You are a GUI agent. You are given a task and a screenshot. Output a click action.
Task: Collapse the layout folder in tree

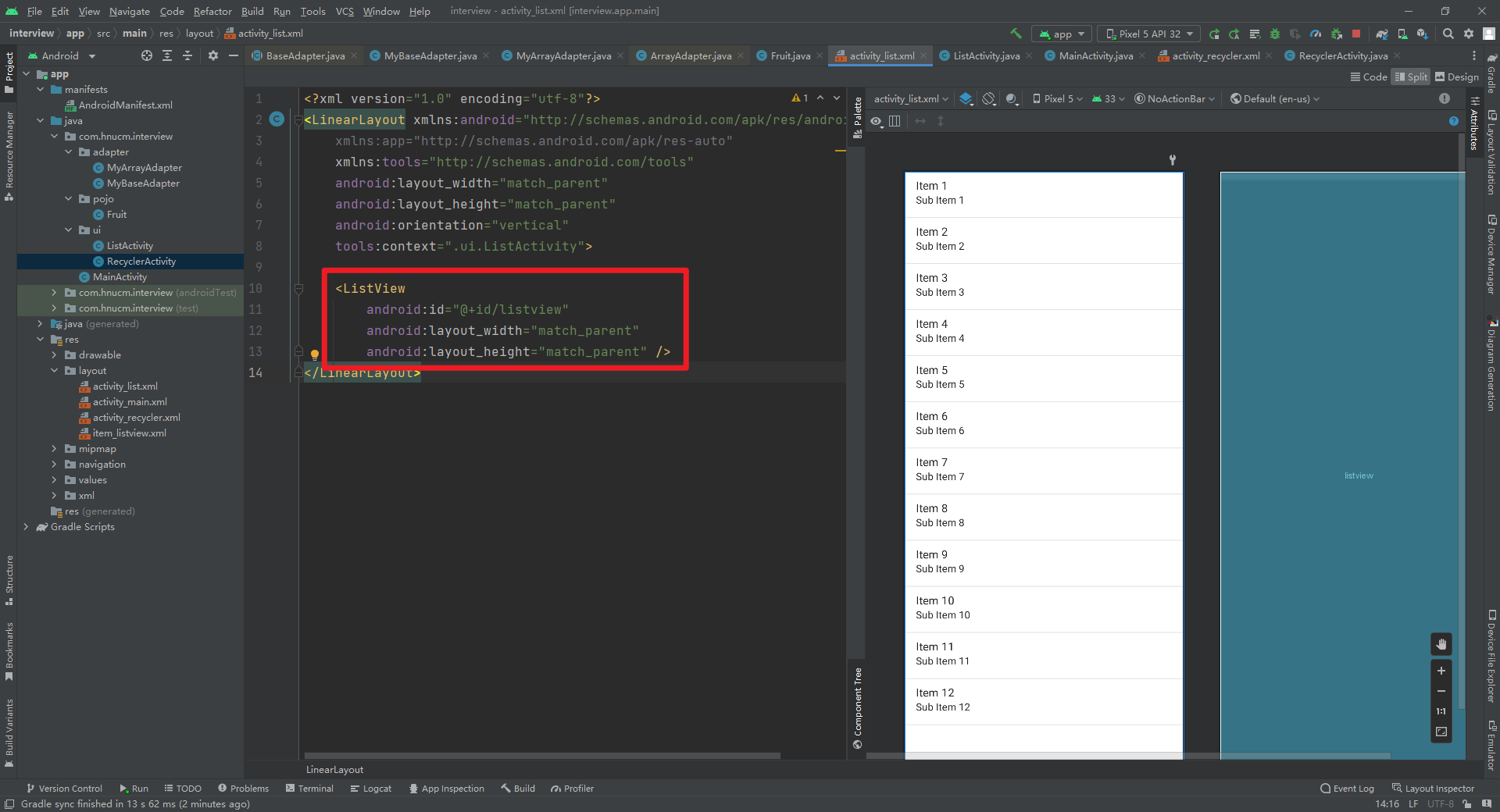coord(54,371)
